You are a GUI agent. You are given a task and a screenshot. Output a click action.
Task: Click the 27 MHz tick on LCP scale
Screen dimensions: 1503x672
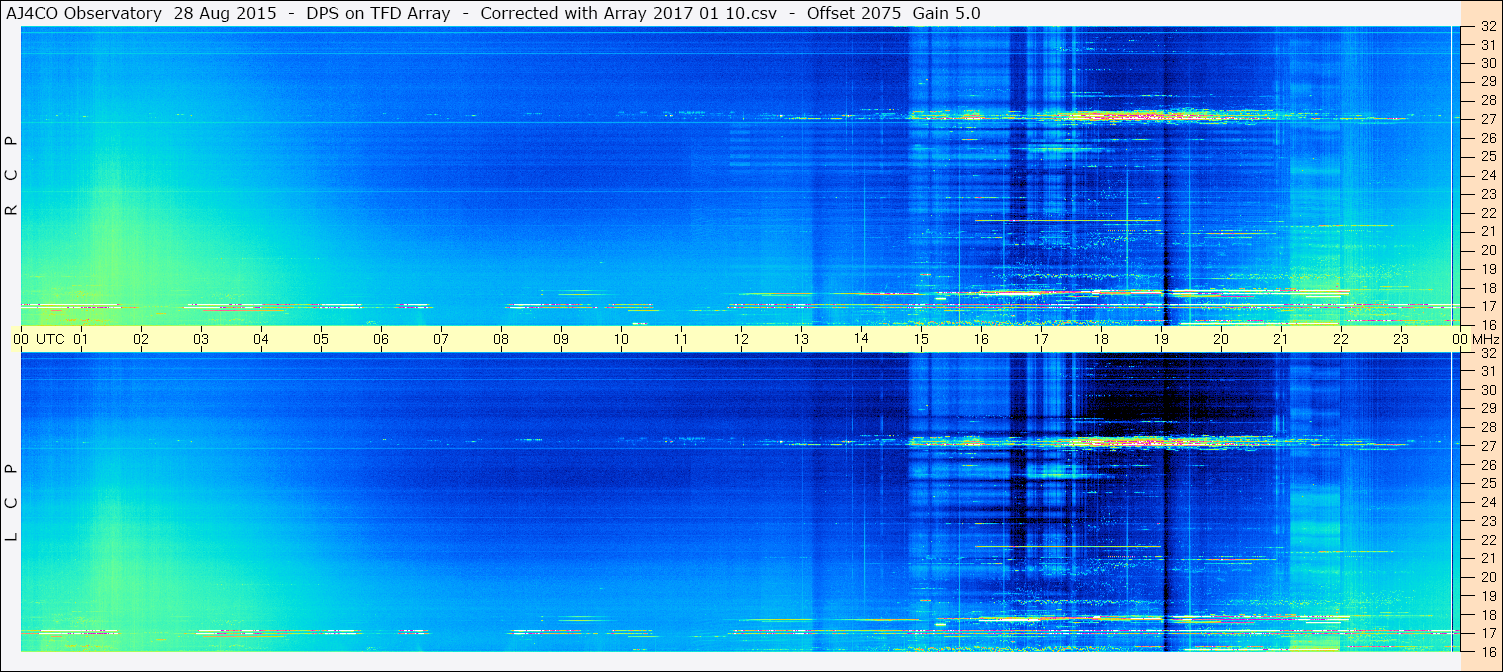[1488, 446]
